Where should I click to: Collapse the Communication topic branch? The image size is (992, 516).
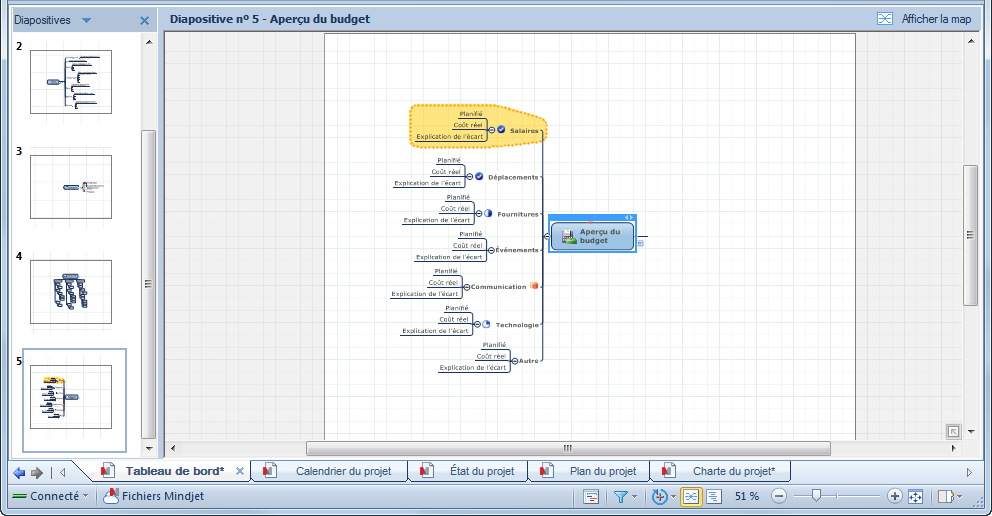pyautogui.click(x=467, y=287)
